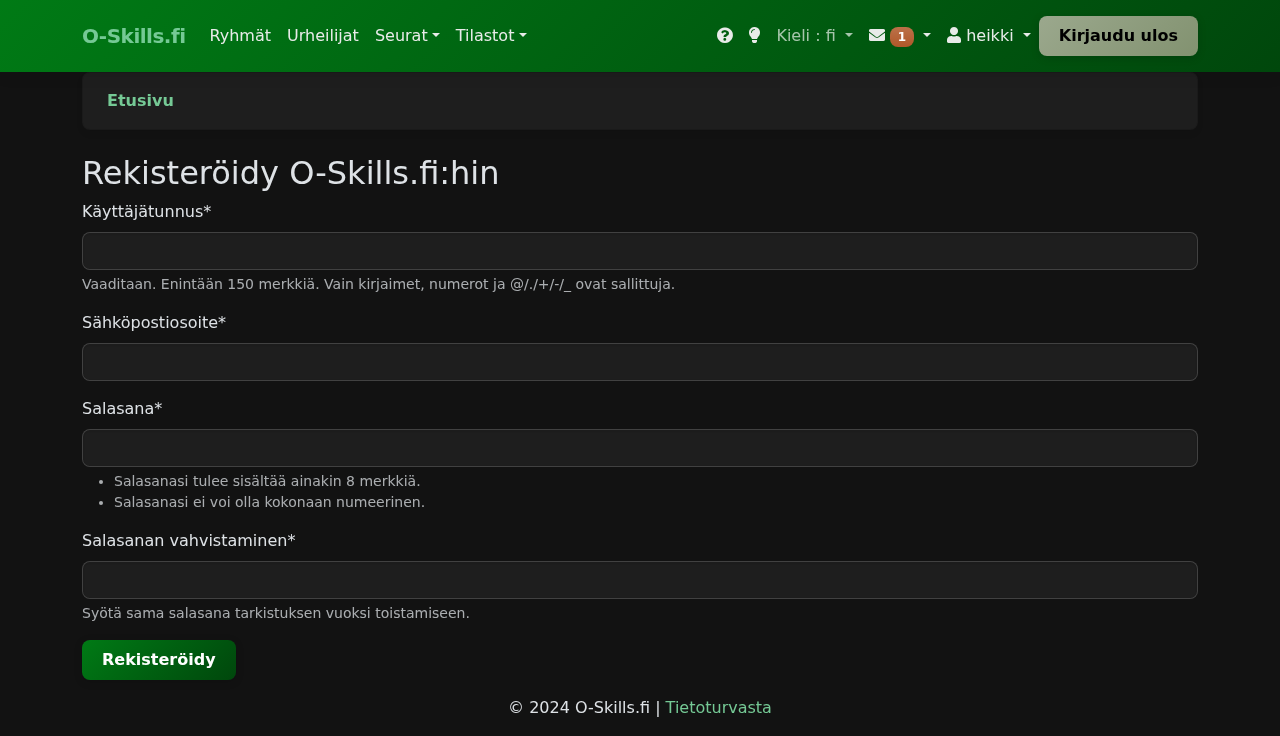Open Urheilijat from the navigation bar
The image size is (1280, 736).
323,36
